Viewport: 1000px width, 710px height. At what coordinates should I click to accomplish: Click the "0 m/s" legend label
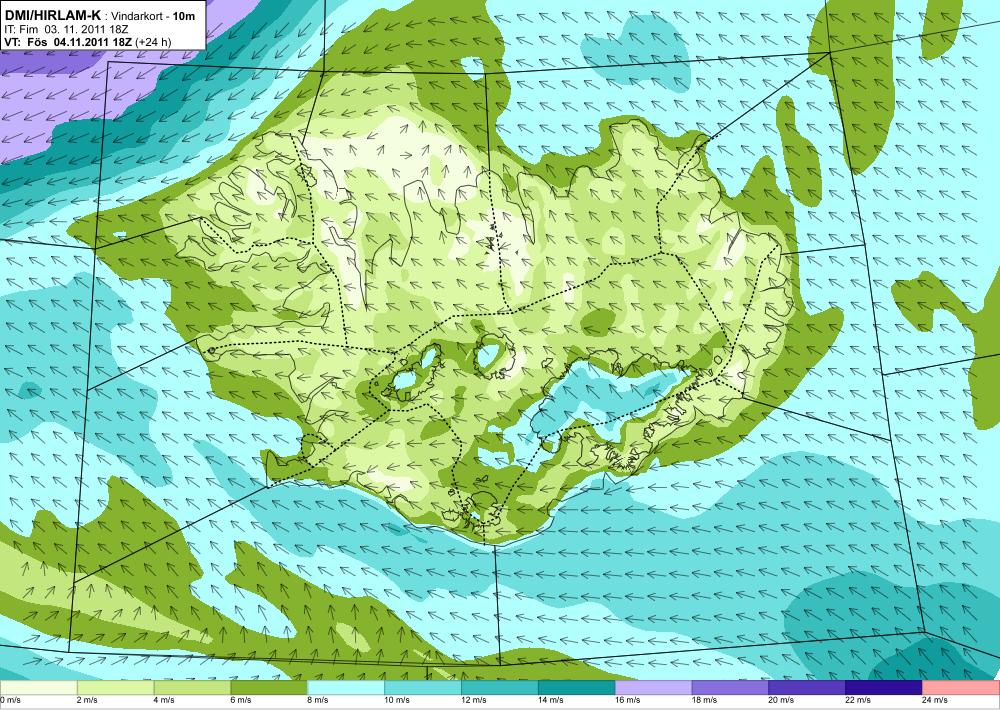10,700
